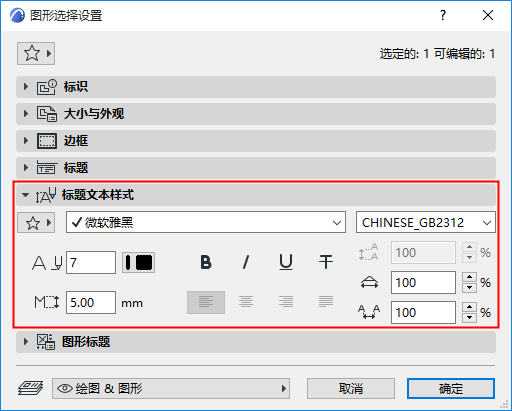Viewport: 512px width, 411px height.
Task: Click the eye icon in layer selector
Action: pyautogui.click(x=65, y=389)
